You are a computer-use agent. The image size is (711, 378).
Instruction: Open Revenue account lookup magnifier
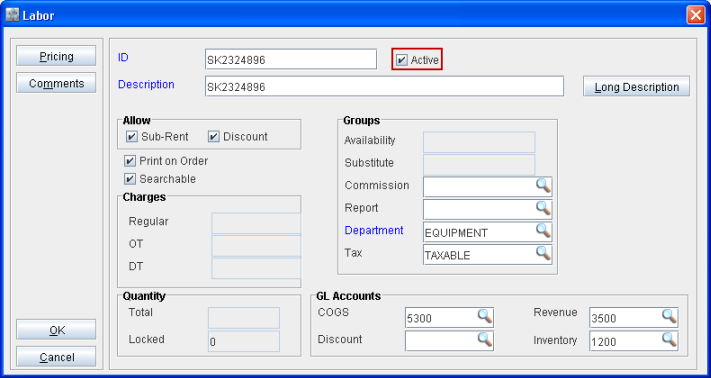pyautogui.click(x=669, y=316)
